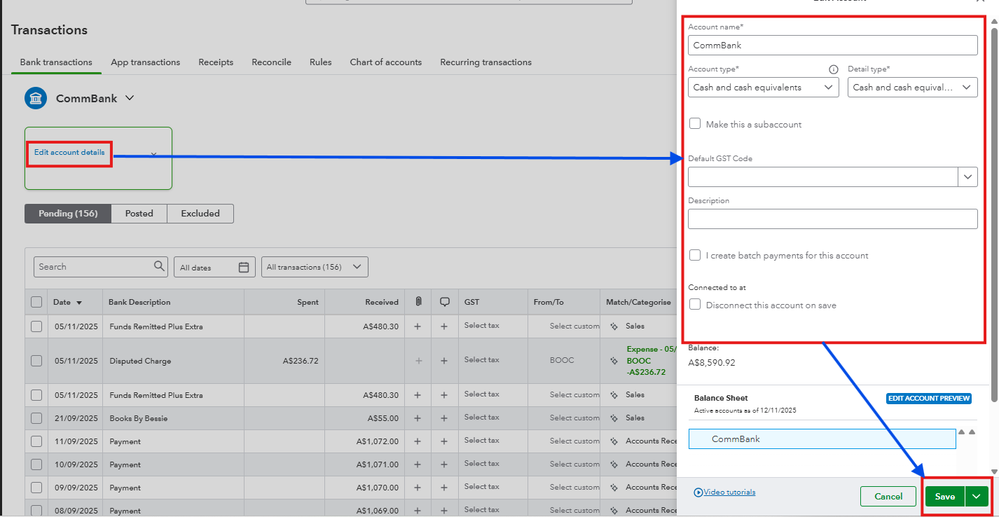
Task: Open the All dates filter
Action: [x=215, y=268]
